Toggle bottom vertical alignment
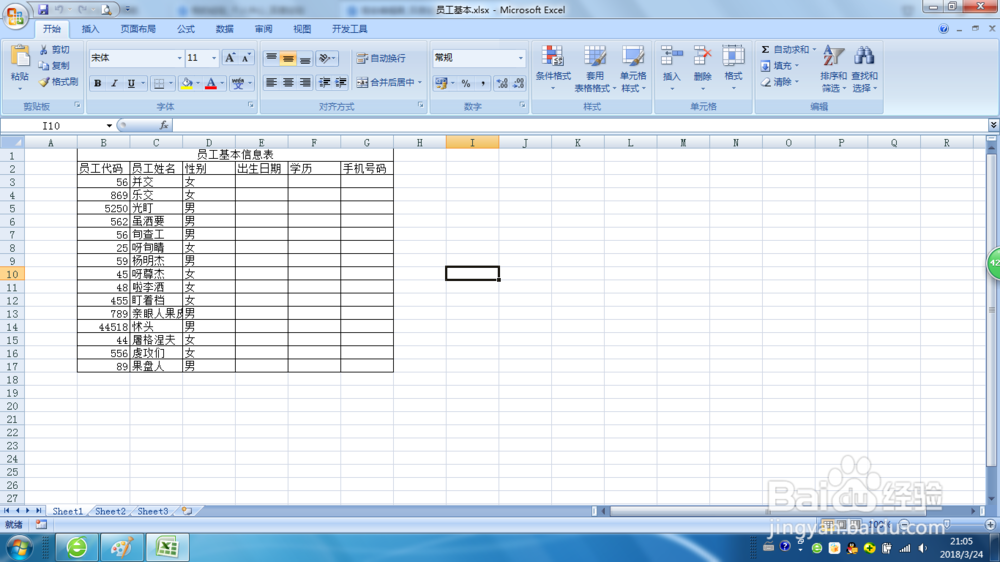The width and height of the screenshot is (1000, 562). (x=305, y=59)
